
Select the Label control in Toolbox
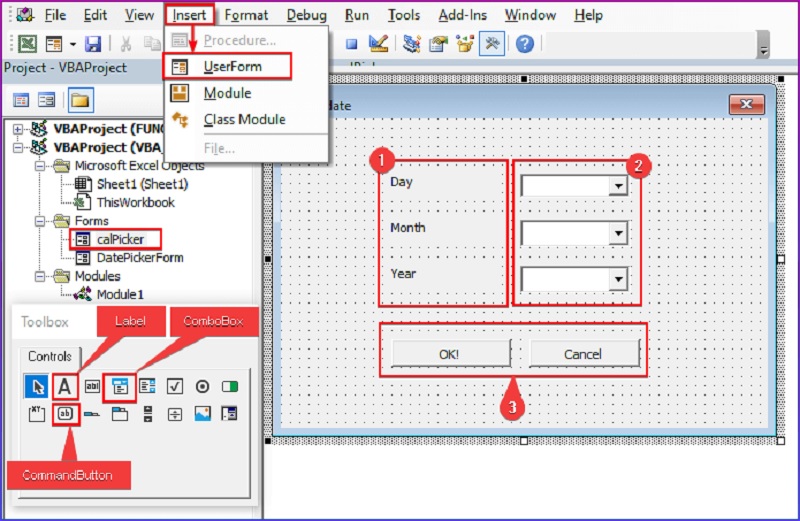[x=65, y=386]
